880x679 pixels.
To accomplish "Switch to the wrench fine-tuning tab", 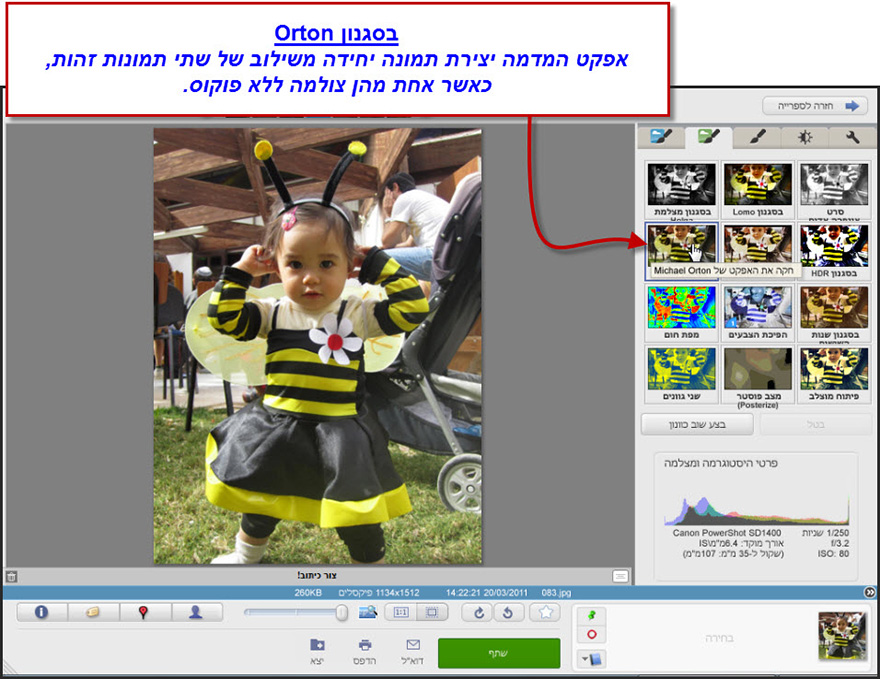I will click(852, 137).
